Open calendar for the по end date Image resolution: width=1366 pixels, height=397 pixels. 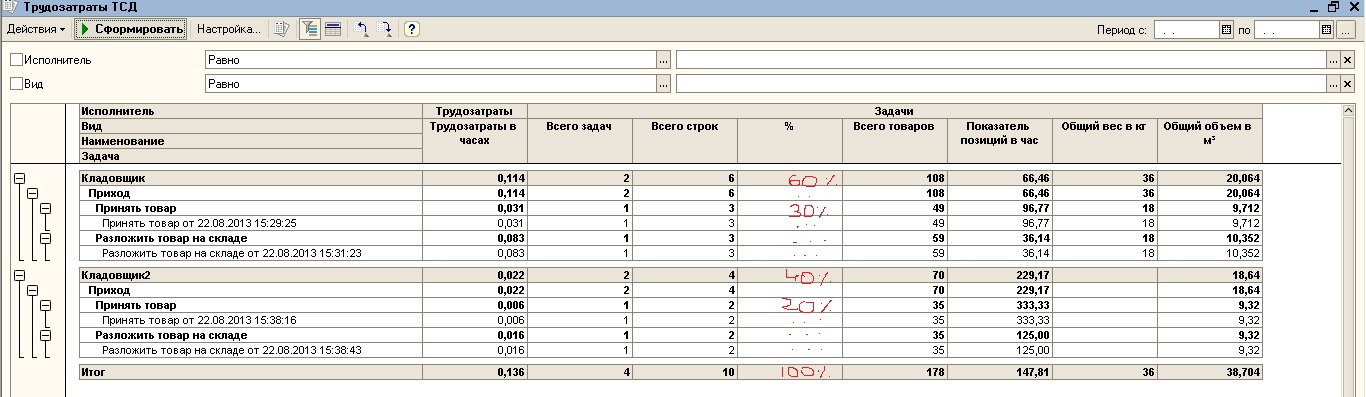[x=1327, y=30]
